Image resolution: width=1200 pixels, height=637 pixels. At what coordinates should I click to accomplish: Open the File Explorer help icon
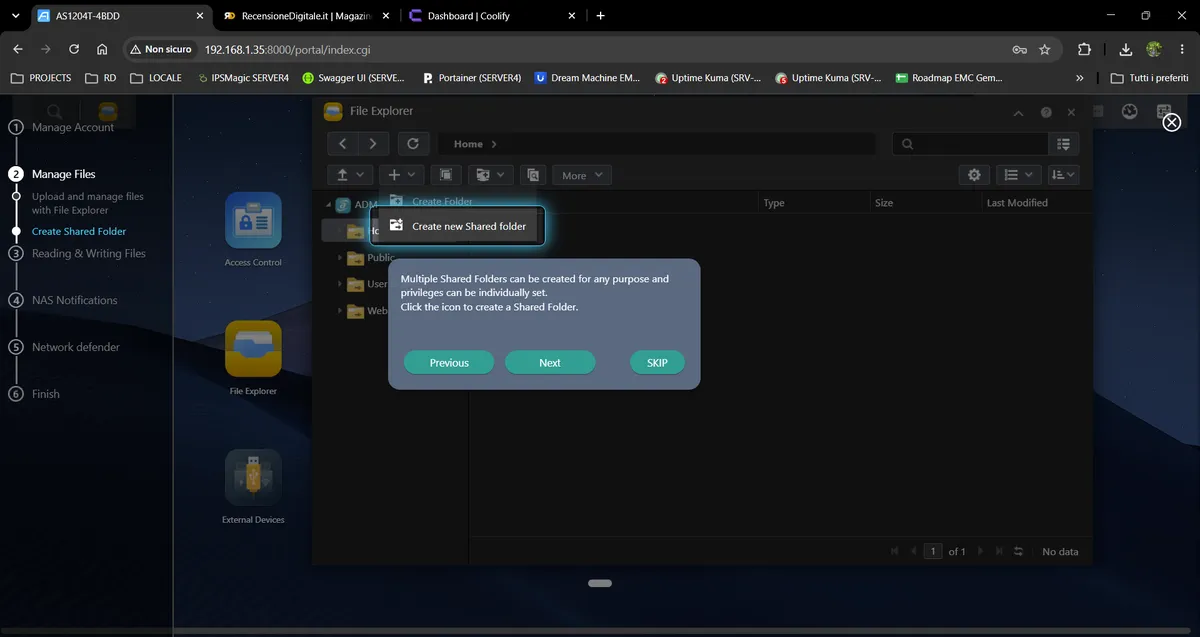click(x=1046, y=113)
